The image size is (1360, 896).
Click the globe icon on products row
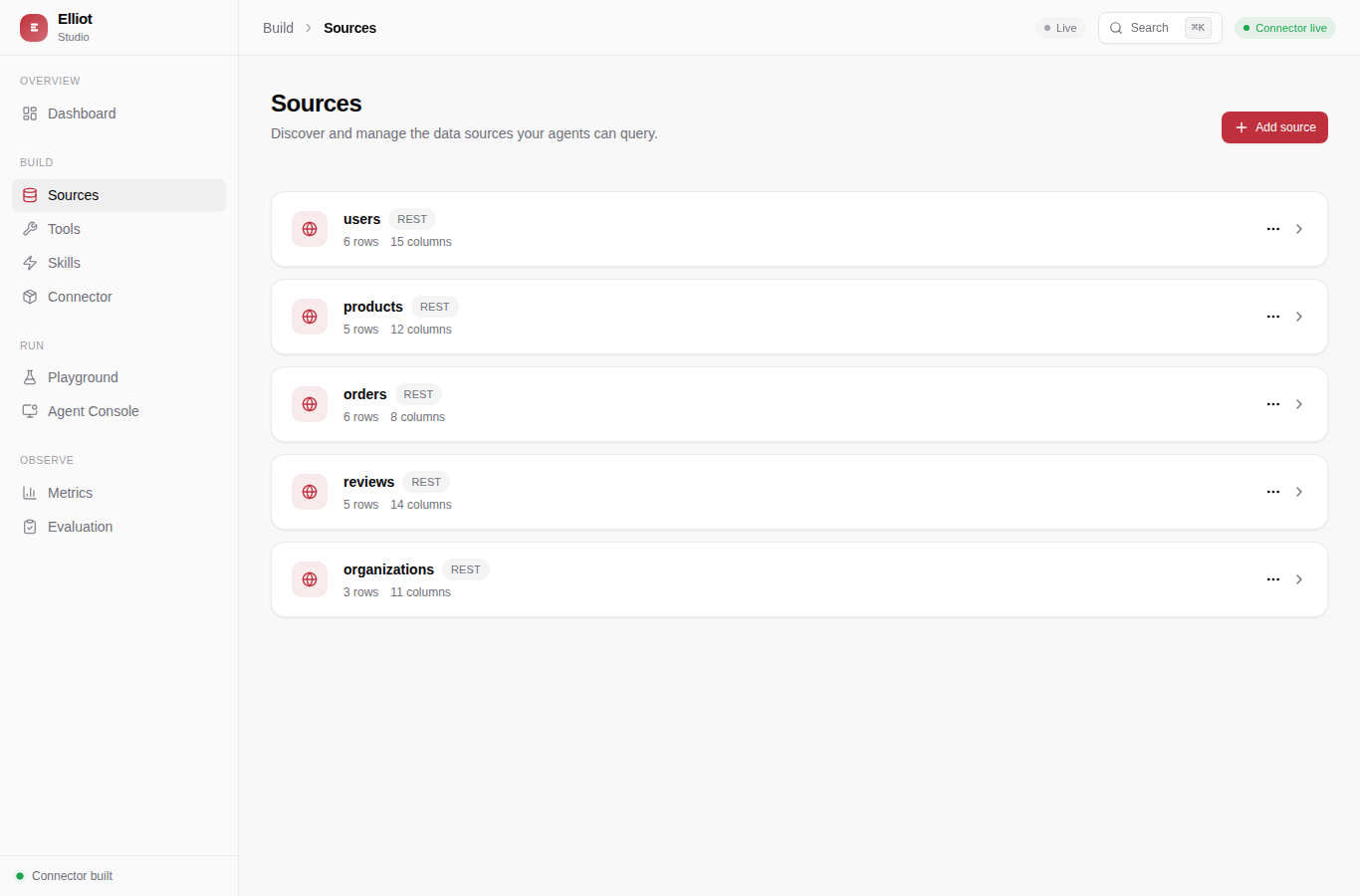pos(310,317)
